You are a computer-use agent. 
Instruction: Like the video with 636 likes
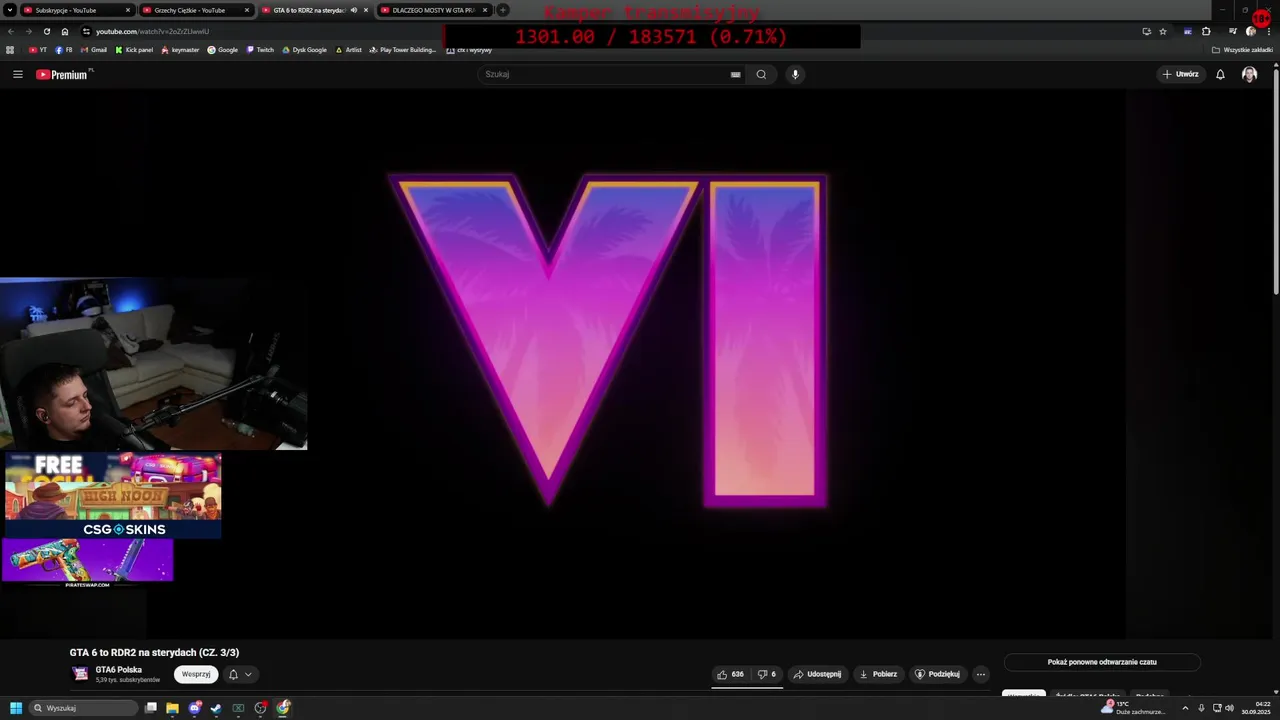(730, 674)
